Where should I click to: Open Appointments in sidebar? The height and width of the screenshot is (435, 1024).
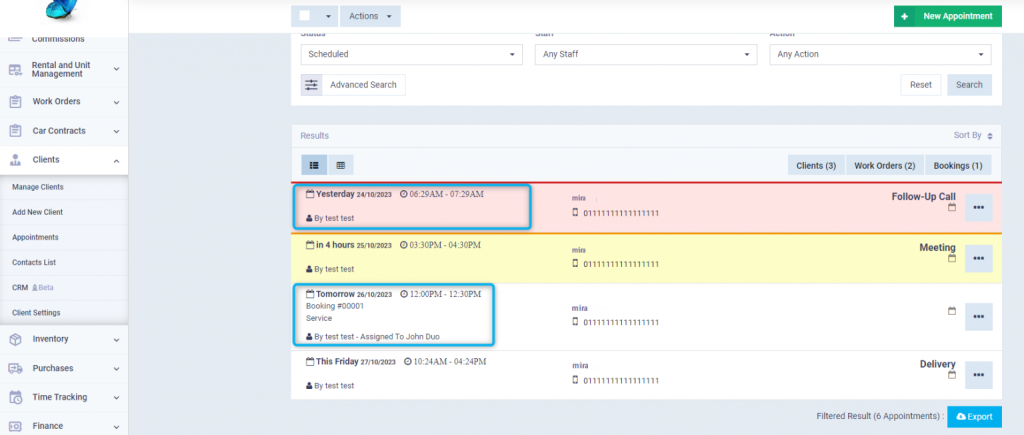(x=35, y=237)
